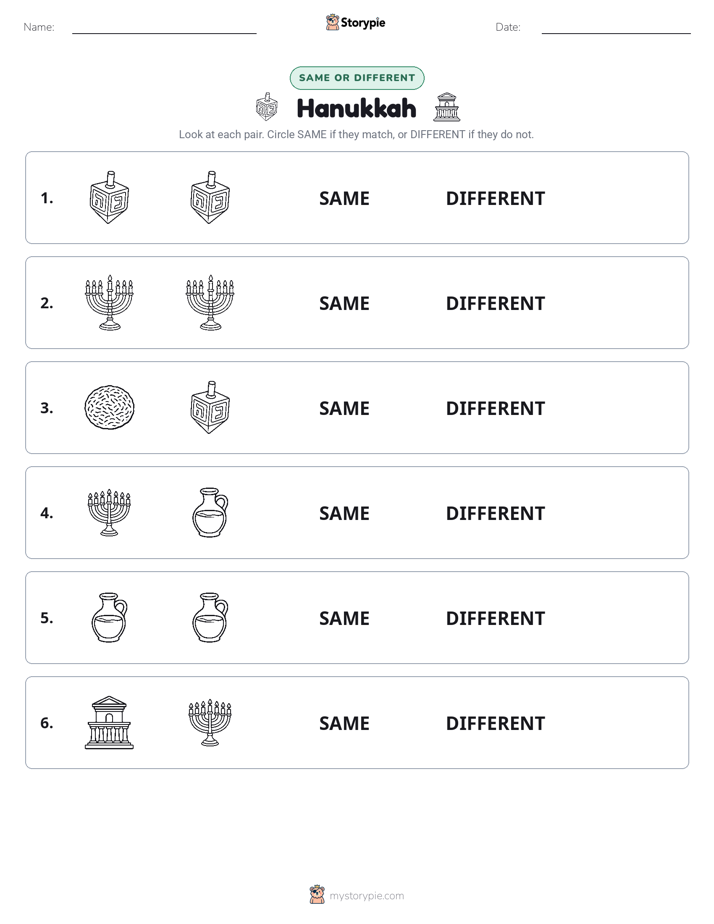Image resolution: width=714 pixels, height=924 pixels.
Task: Click the menorah picture in row 6
Action: coord(210,722)
